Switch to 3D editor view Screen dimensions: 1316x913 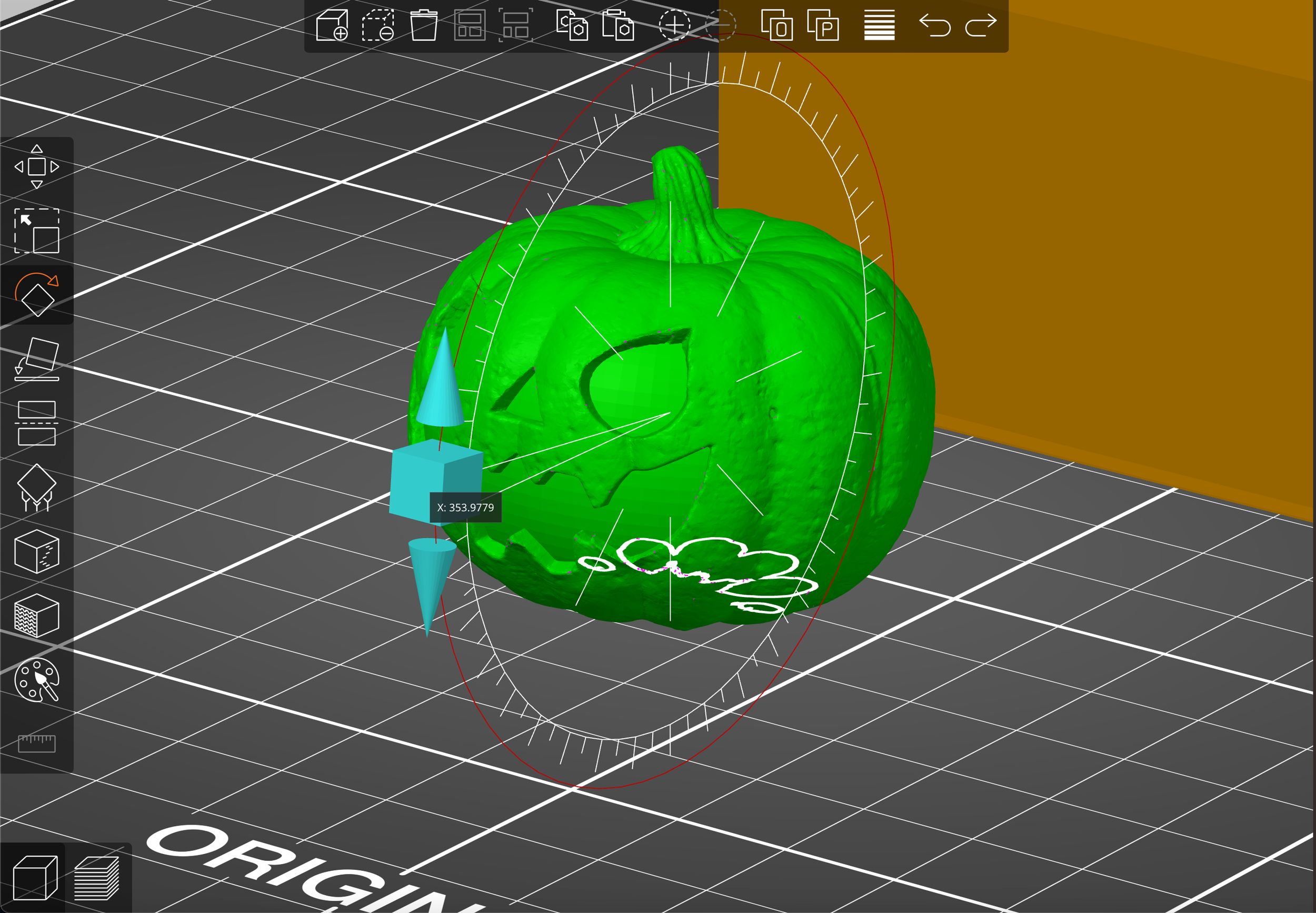[x=35, y=878]
